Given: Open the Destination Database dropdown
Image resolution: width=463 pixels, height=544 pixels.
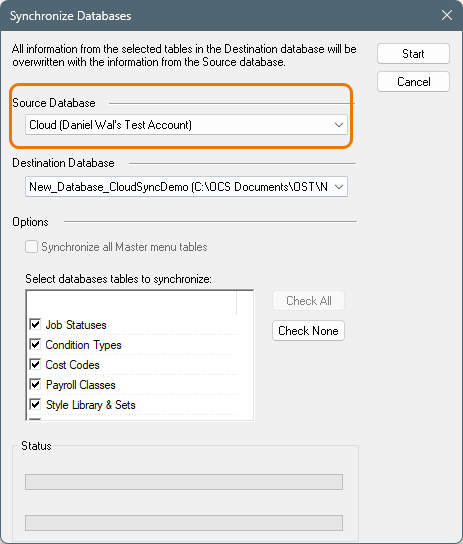Looking at the screenshot, I should 186,187.
